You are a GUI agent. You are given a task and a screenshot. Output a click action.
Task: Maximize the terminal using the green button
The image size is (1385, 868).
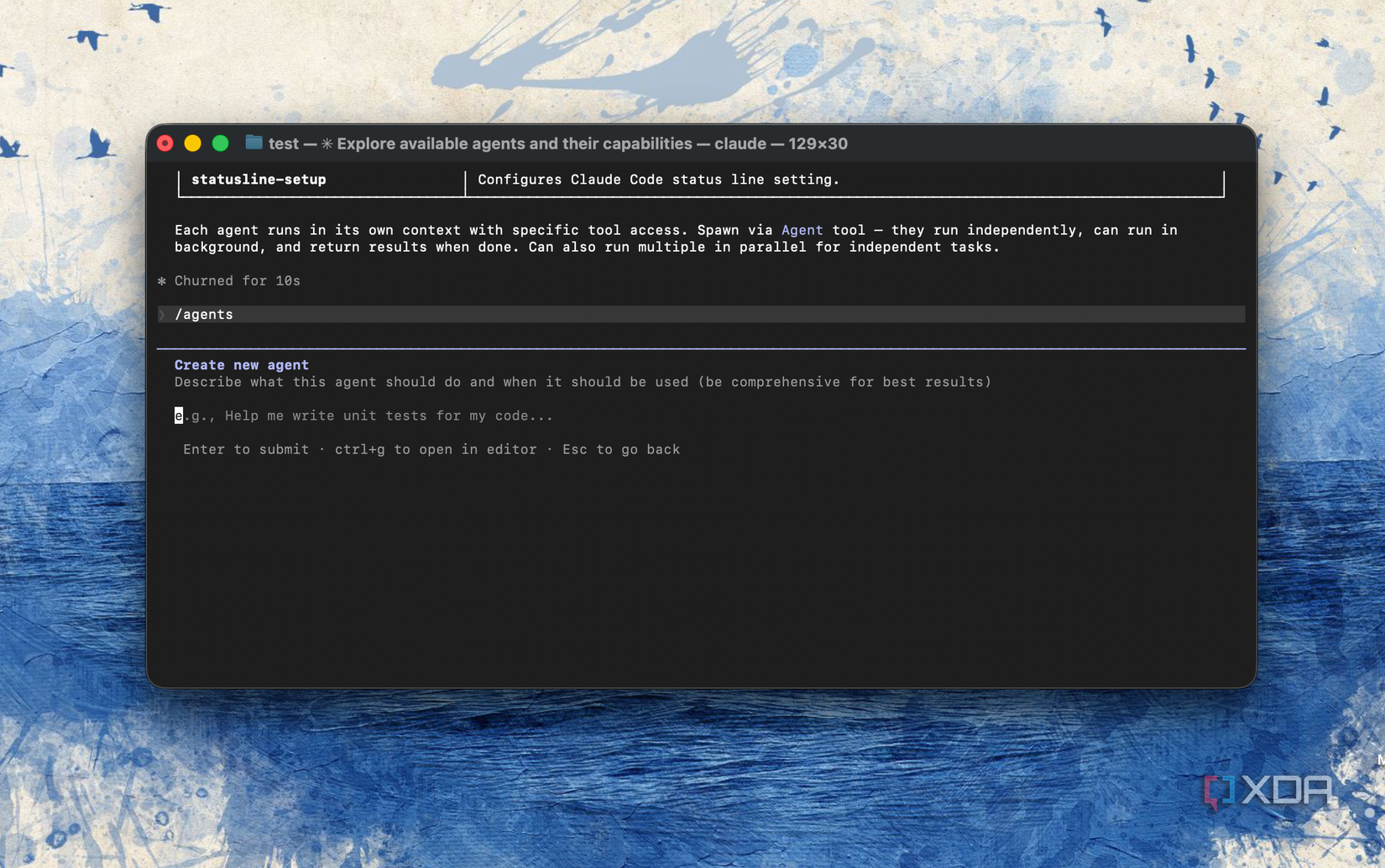click(221, 144)
